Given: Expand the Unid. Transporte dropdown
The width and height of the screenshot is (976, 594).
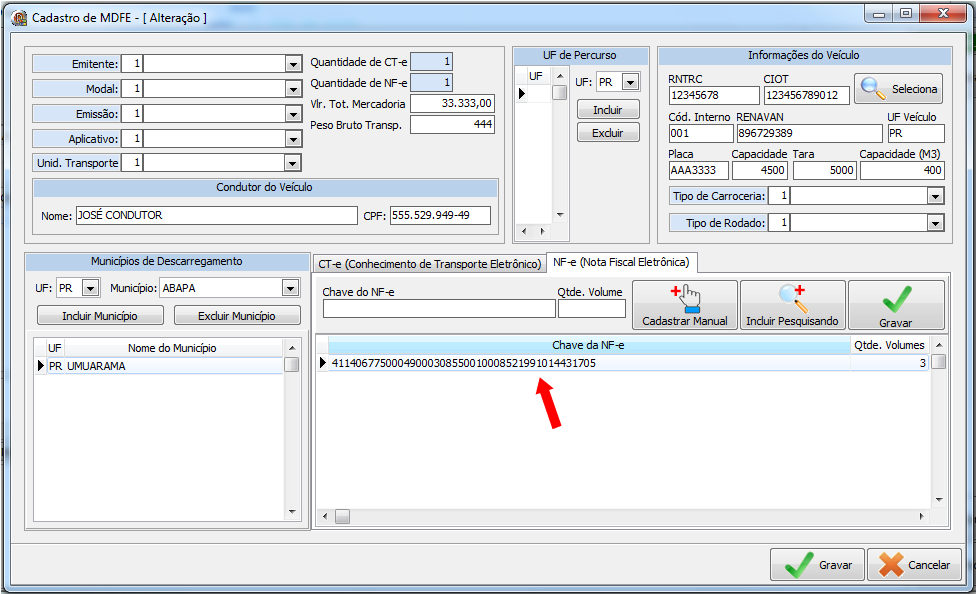Looking at the screenshot, I should (x=293, y=163).
